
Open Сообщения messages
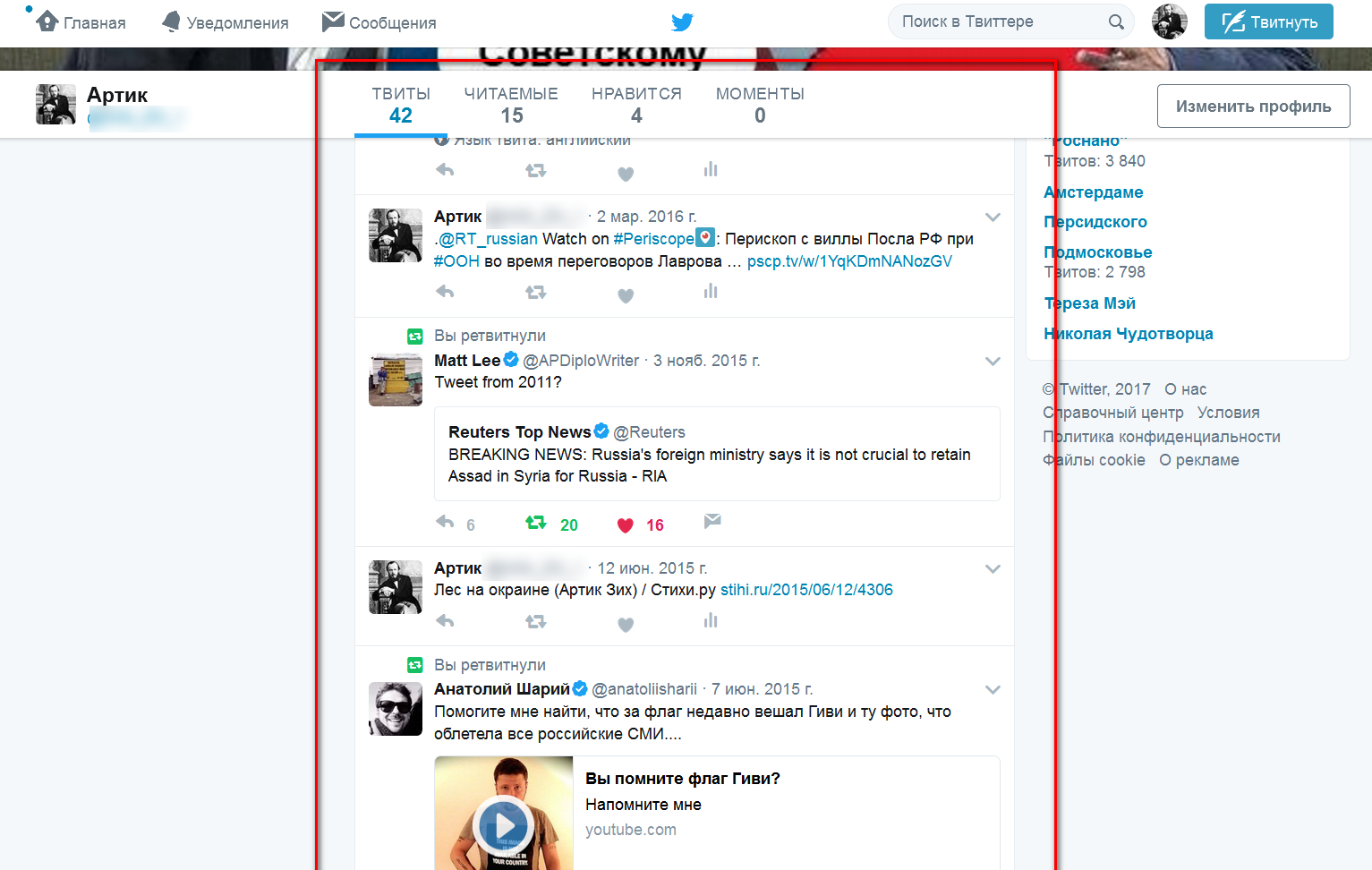[x=379, y=22]
